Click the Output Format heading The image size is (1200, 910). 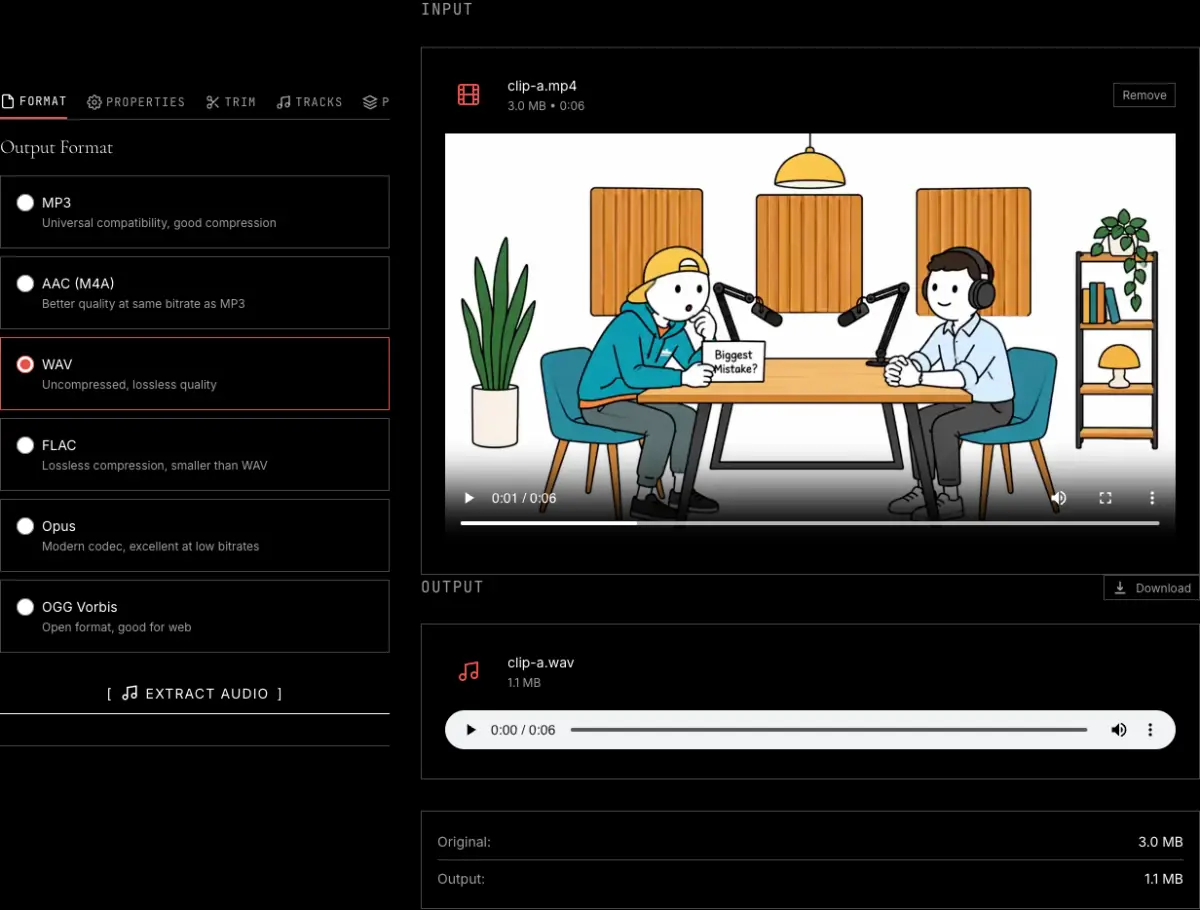[57, 148]
